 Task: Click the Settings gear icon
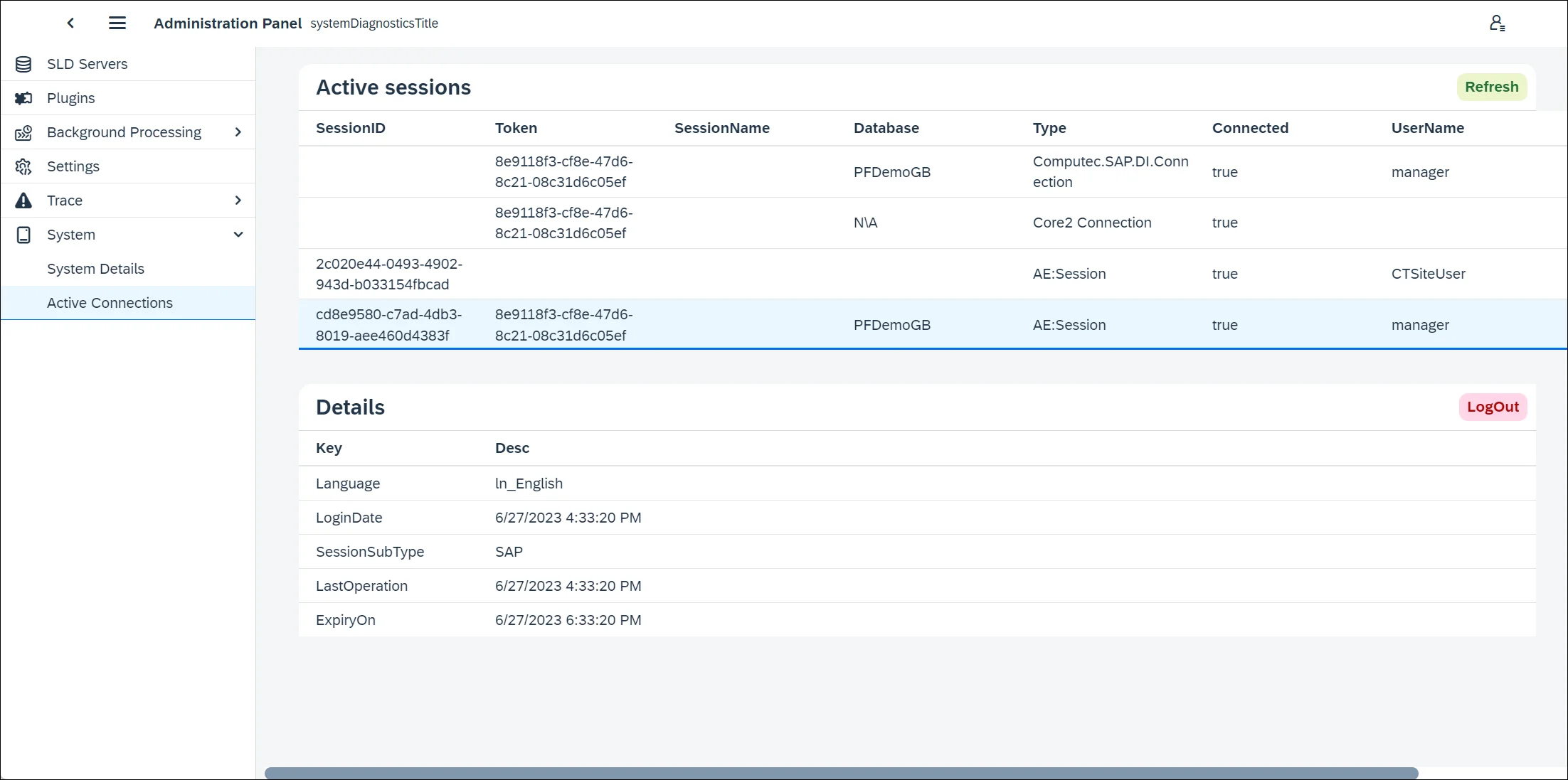(23, 166)
